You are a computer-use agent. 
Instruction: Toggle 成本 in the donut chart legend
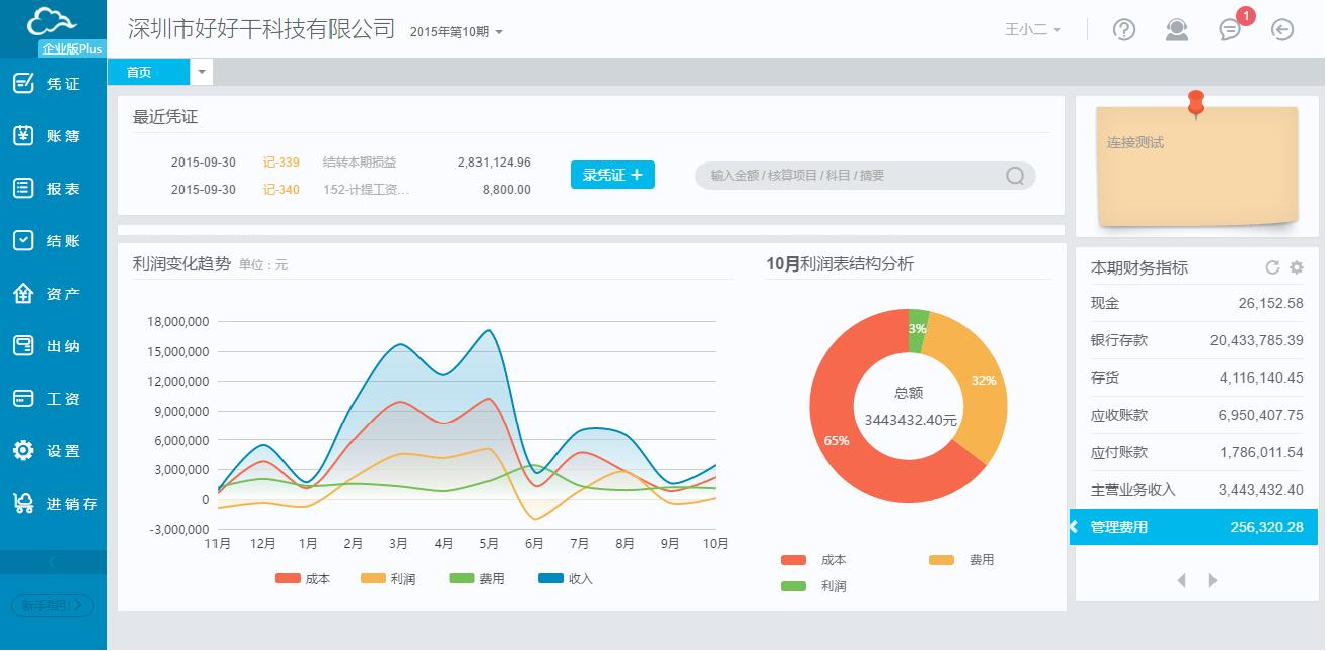click(813, 560)
